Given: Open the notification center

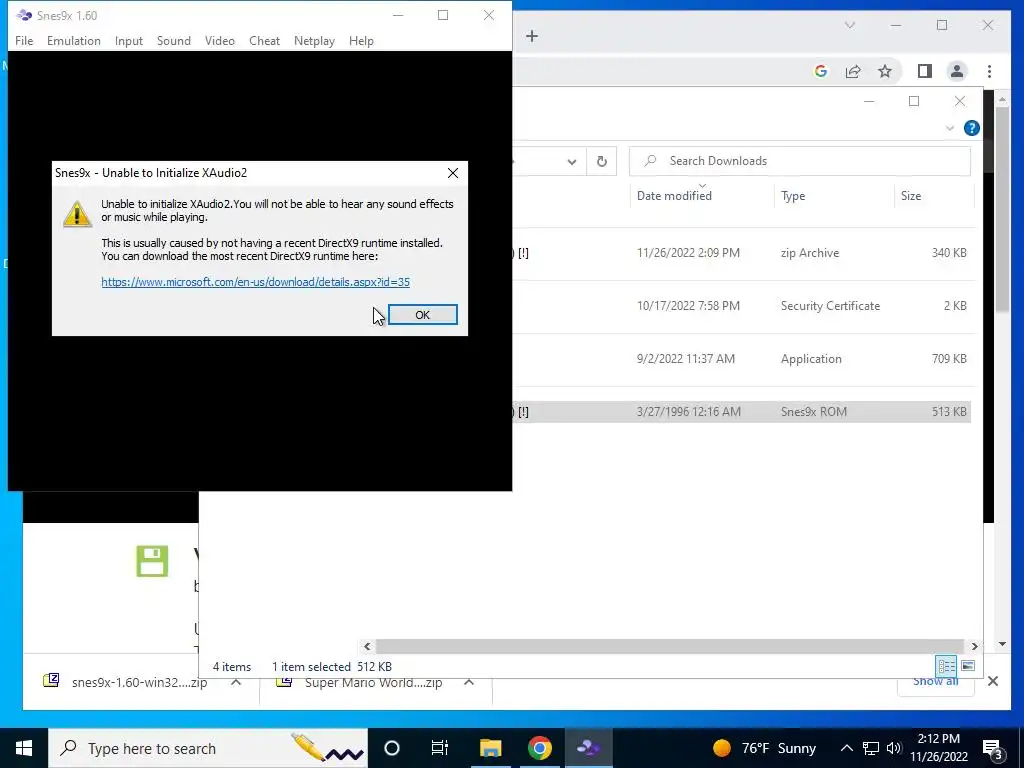Looking at the screenshot, I should point(993,749).
